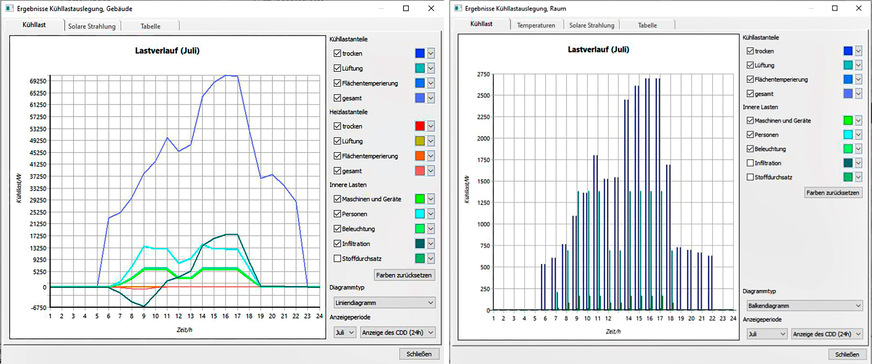Switch to Solare Strahlung tab in Raum window
This screenshot has width=872, height=364.
tap(592, 26)
